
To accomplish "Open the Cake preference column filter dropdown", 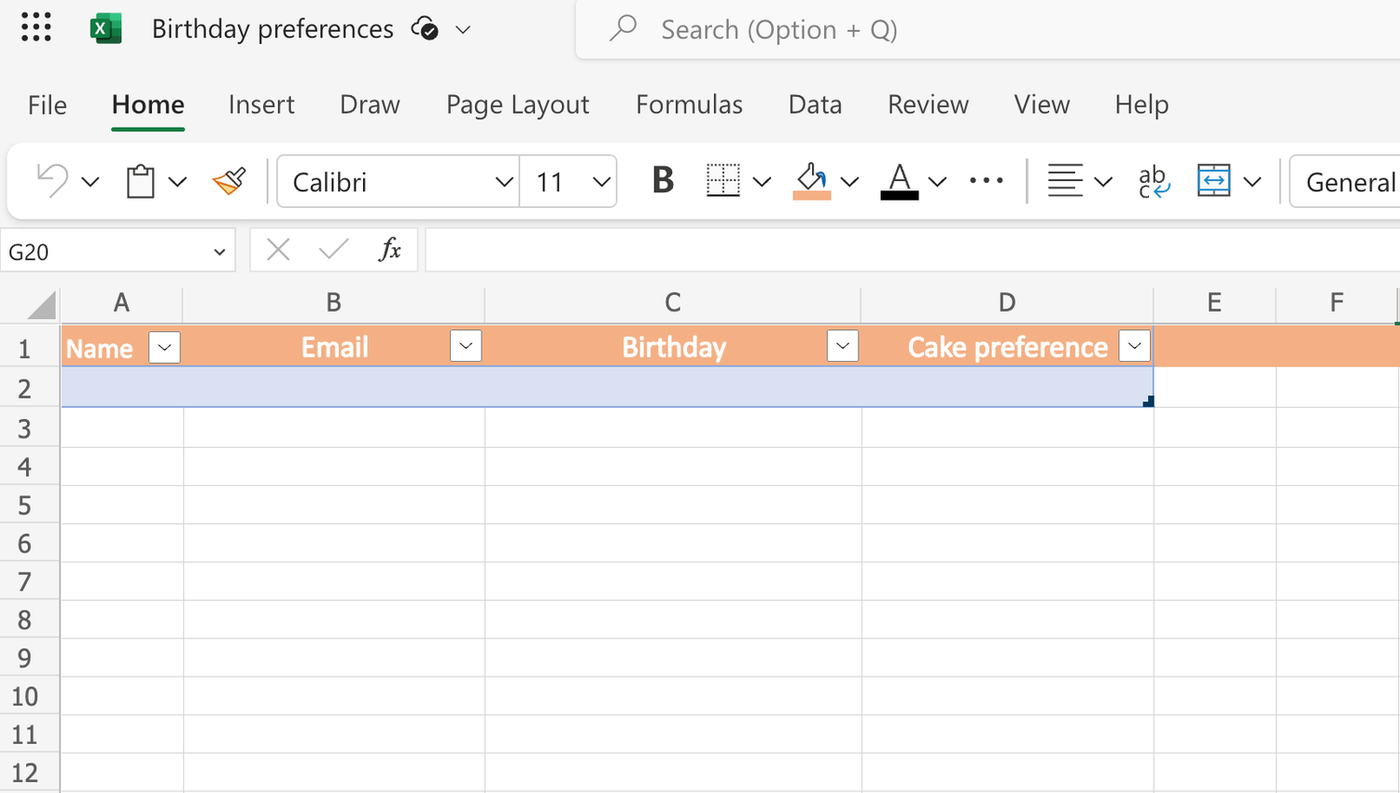I will pyautogui.click(x=1134, y=346).
